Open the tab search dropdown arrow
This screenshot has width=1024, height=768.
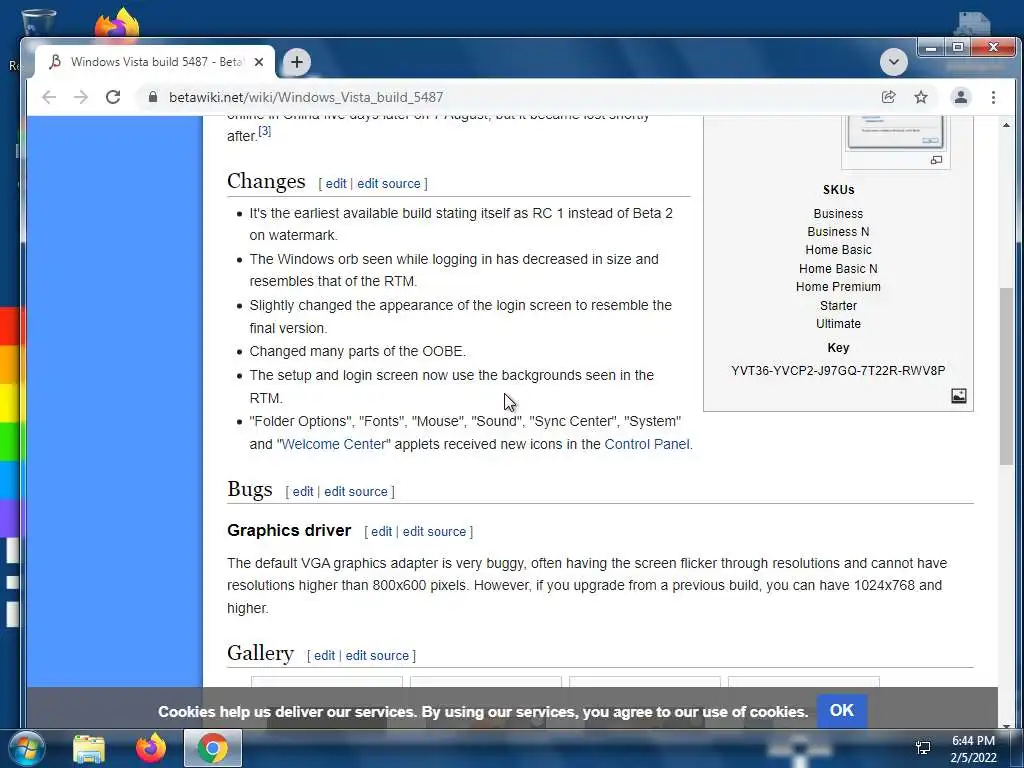tap(893, 62)
